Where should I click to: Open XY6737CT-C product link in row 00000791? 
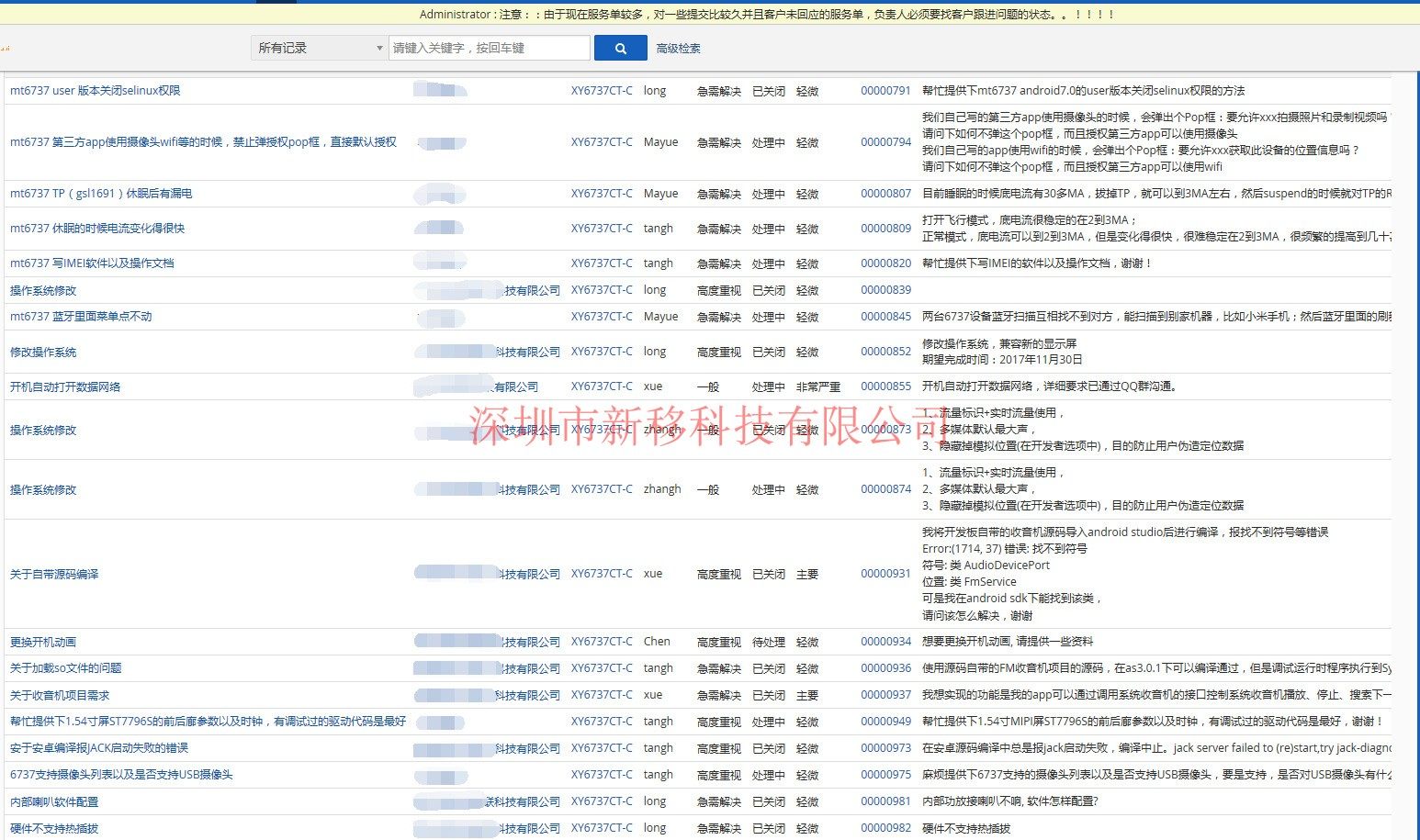(602, 91)
